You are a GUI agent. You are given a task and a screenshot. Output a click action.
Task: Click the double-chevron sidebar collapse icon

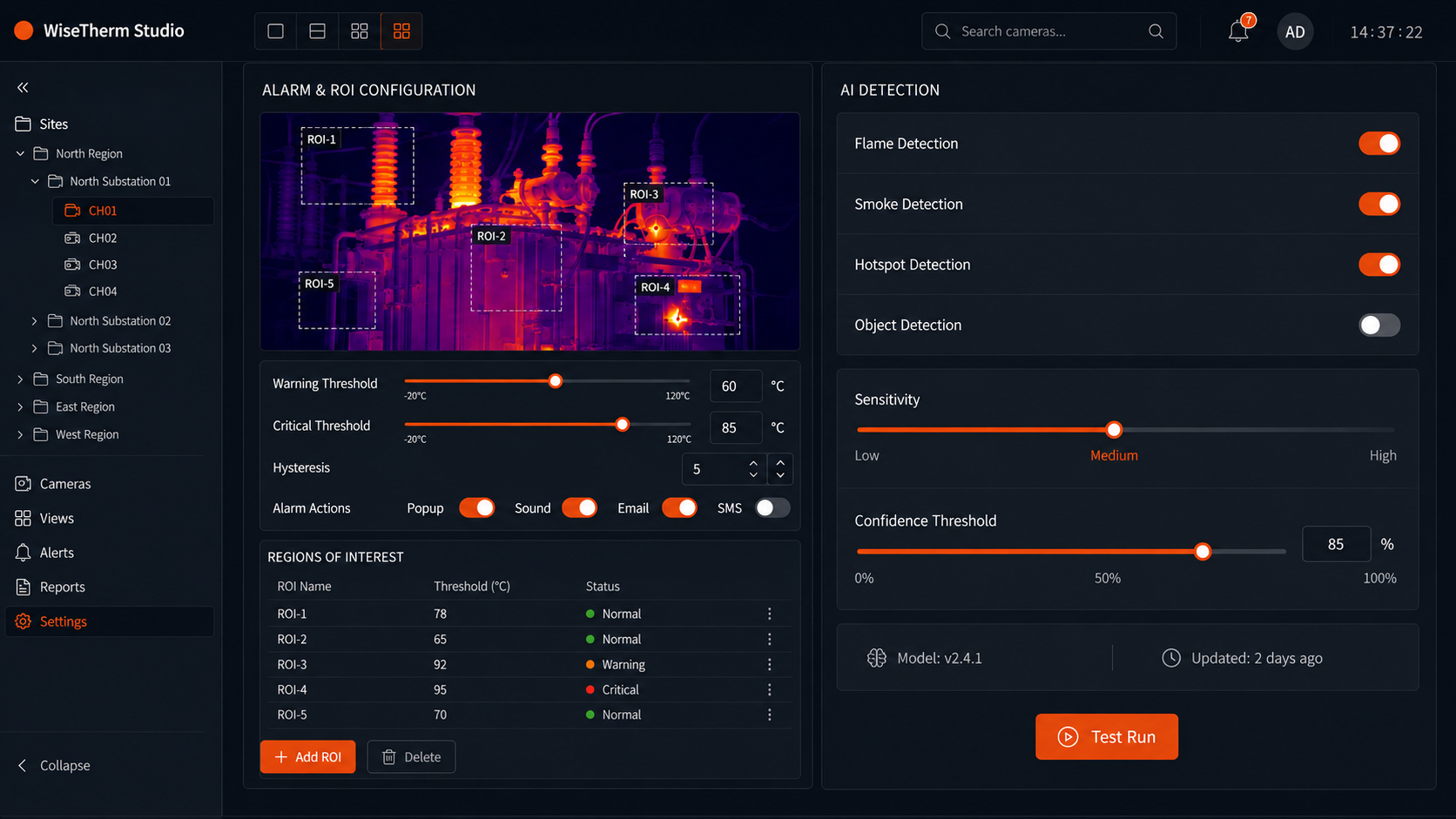tap(23, 87)
